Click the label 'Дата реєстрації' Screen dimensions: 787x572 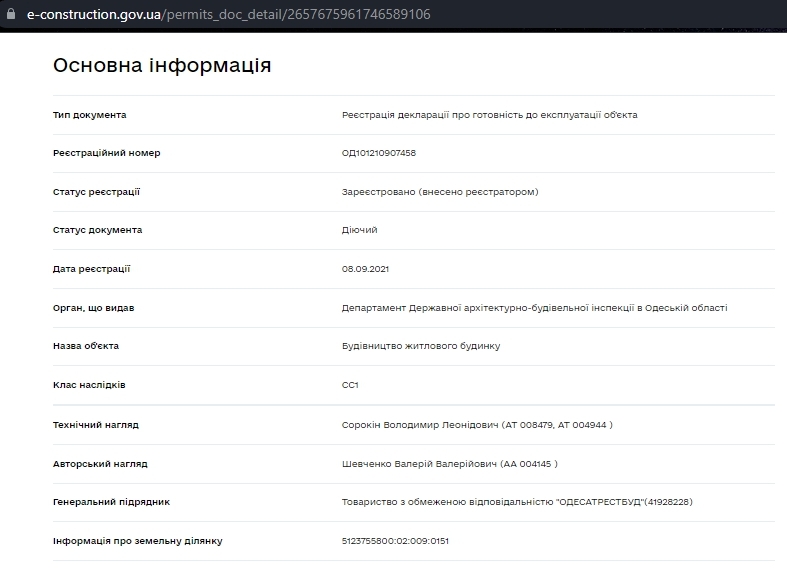[91, 269]
